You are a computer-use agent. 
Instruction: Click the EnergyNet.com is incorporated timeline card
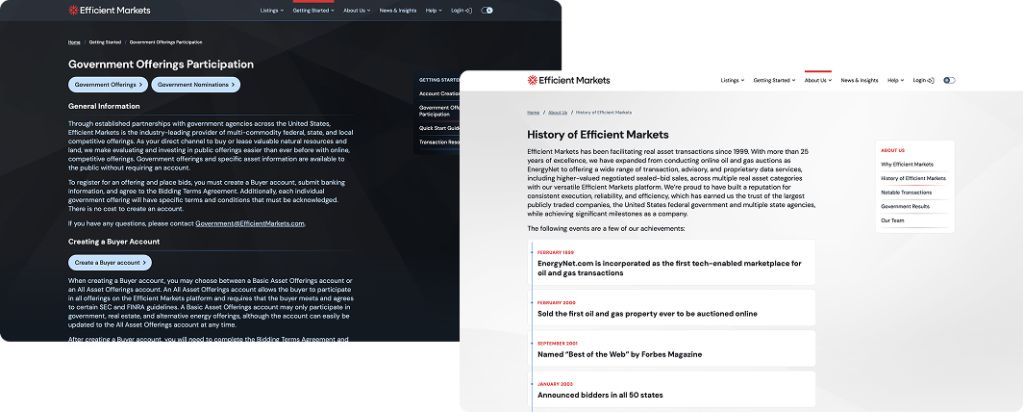(671, 262)
